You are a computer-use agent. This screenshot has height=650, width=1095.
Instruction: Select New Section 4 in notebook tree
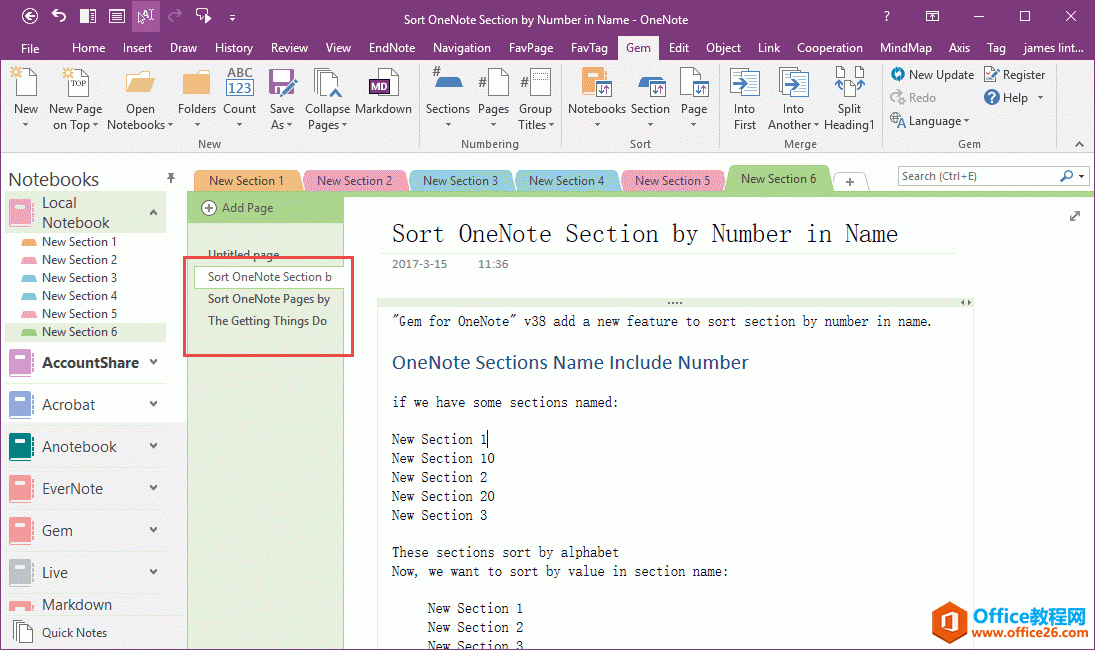(x=80, y=296)
